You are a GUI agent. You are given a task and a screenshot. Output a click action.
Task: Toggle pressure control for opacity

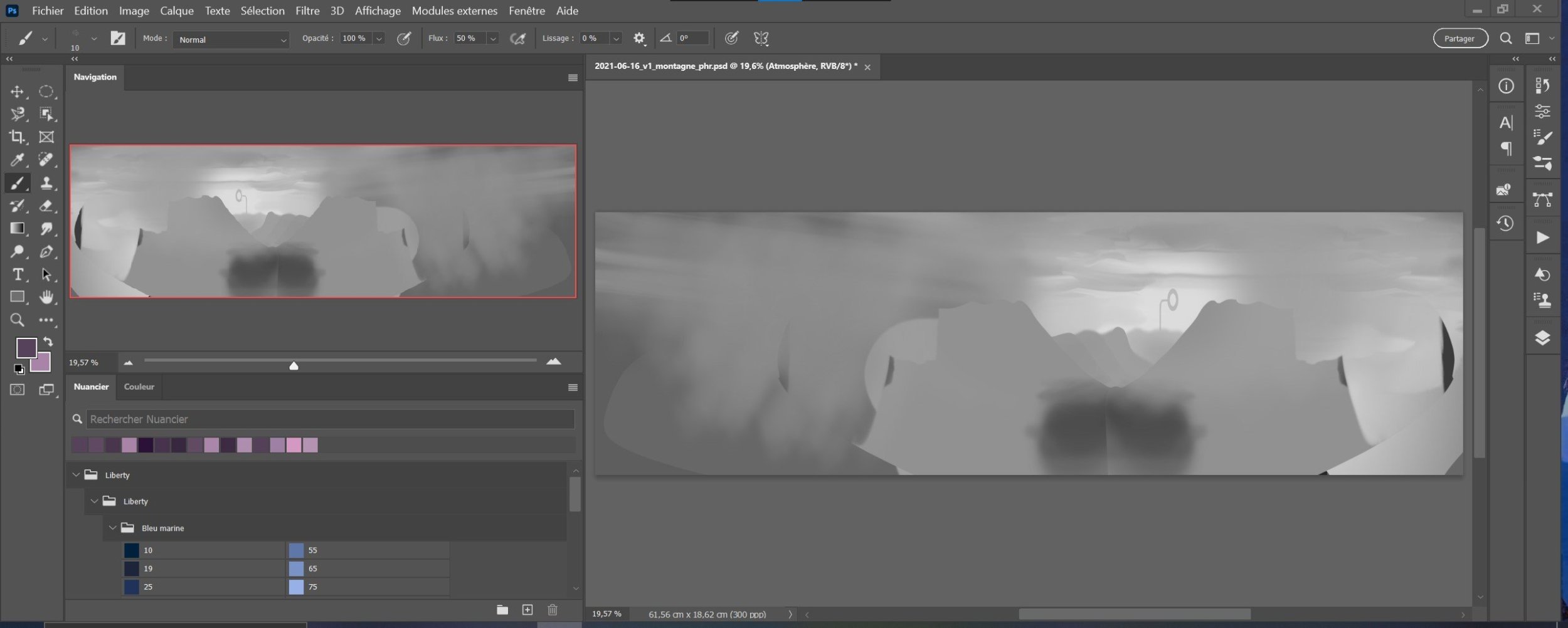tap(405, 39)
